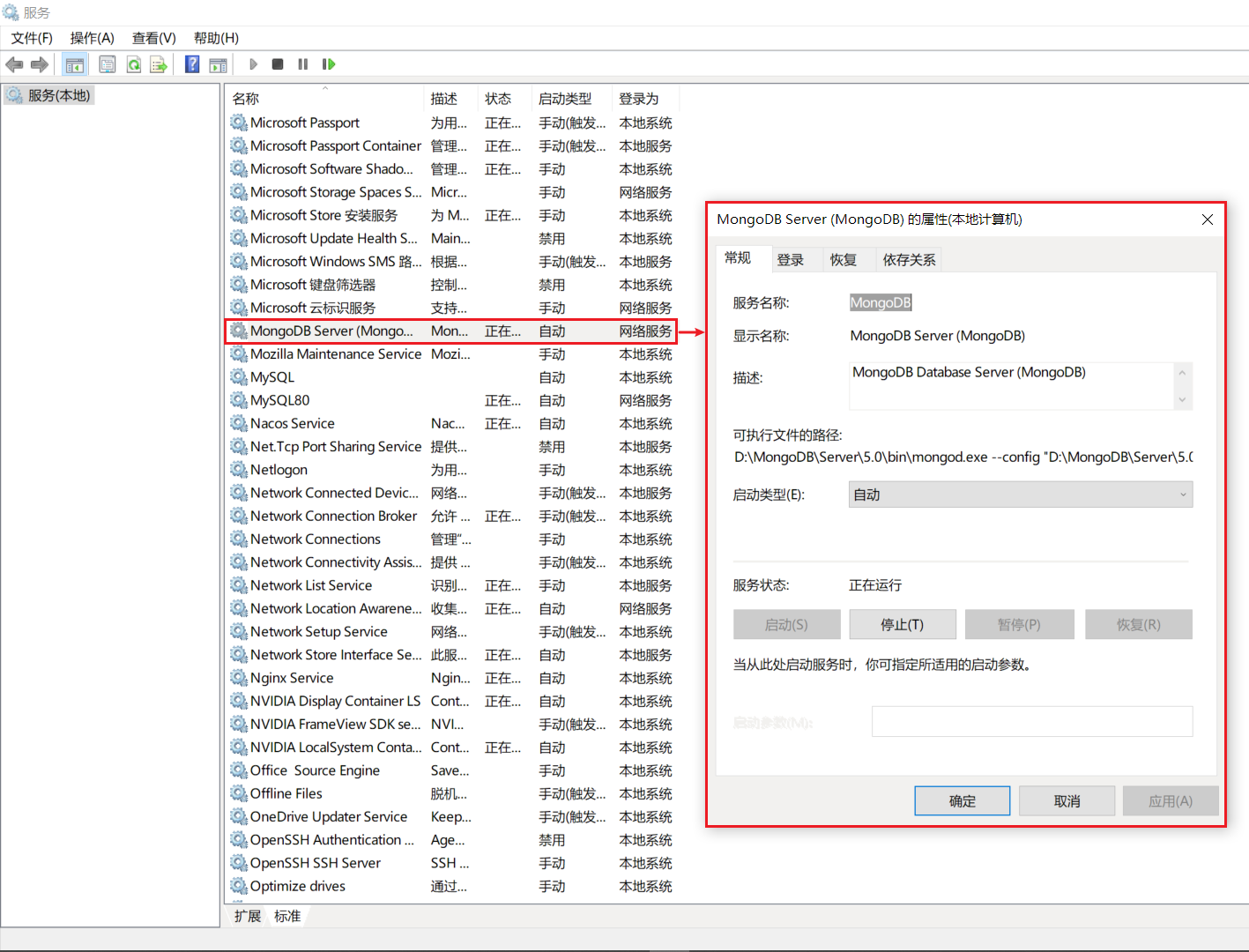Click the gear icon of MySQL80 service
1249x952 pixels.
point(239,400)
